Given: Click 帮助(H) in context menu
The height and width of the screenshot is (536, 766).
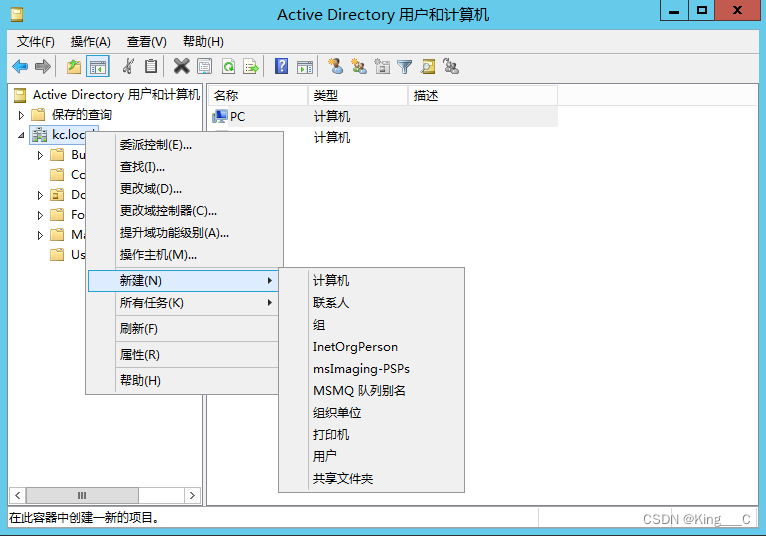Looking at the screenshot, I should [184, 380].
